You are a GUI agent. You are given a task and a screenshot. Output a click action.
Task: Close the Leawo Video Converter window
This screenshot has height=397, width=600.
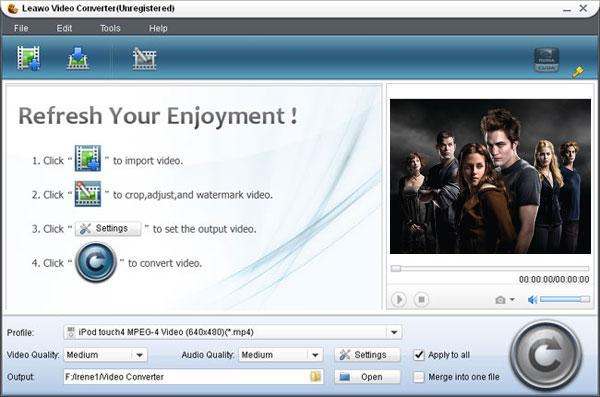point(583,8)
